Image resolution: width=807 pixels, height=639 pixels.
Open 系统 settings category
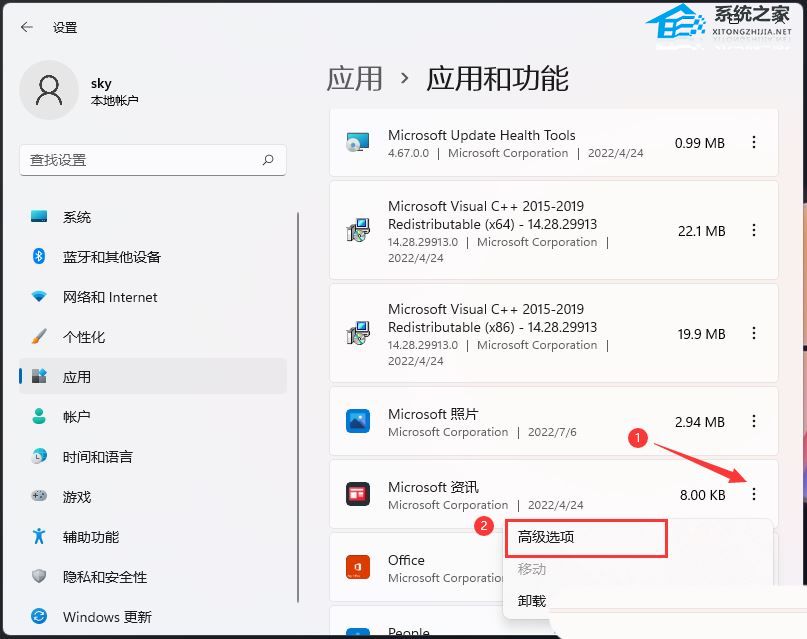(x=153, y=217)
